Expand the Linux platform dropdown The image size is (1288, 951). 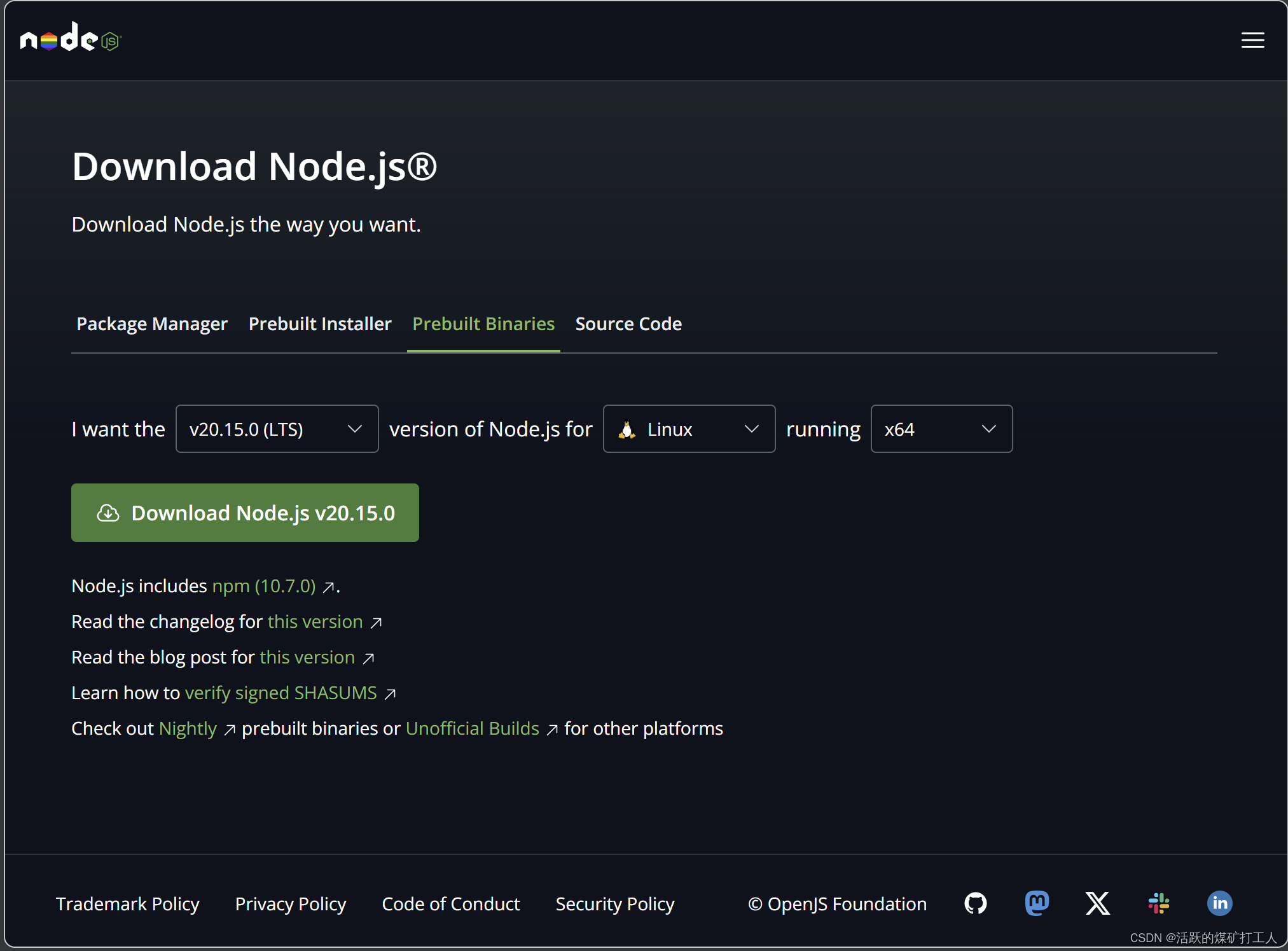coord(689,429)
